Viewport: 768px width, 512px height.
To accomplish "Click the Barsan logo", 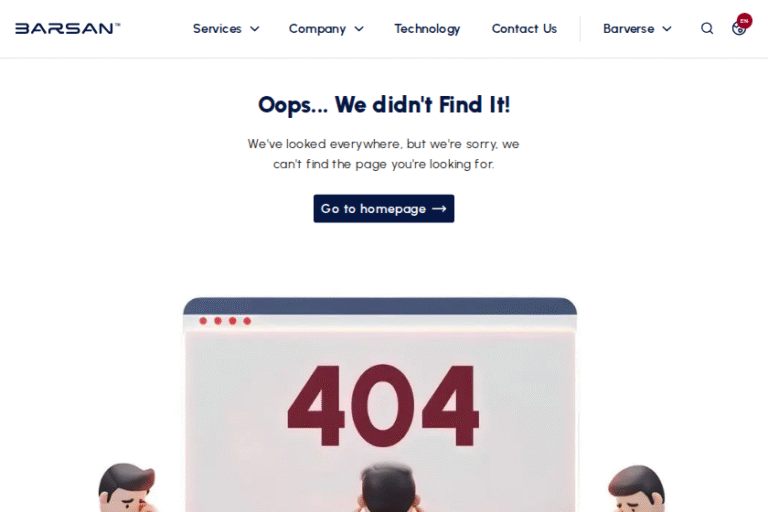I will 68,28.
